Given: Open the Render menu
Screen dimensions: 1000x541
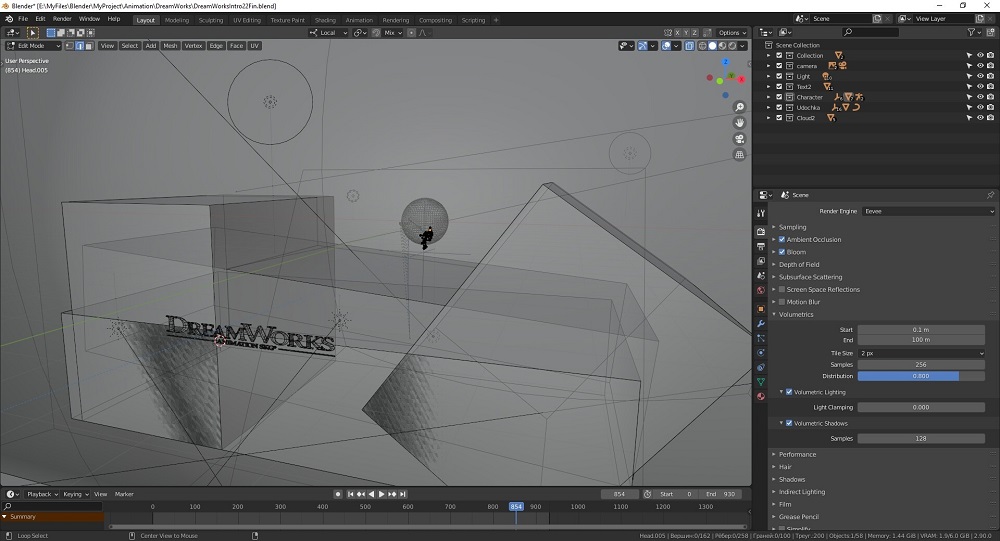Looking at the screenshot, I should tap(62, 19).
